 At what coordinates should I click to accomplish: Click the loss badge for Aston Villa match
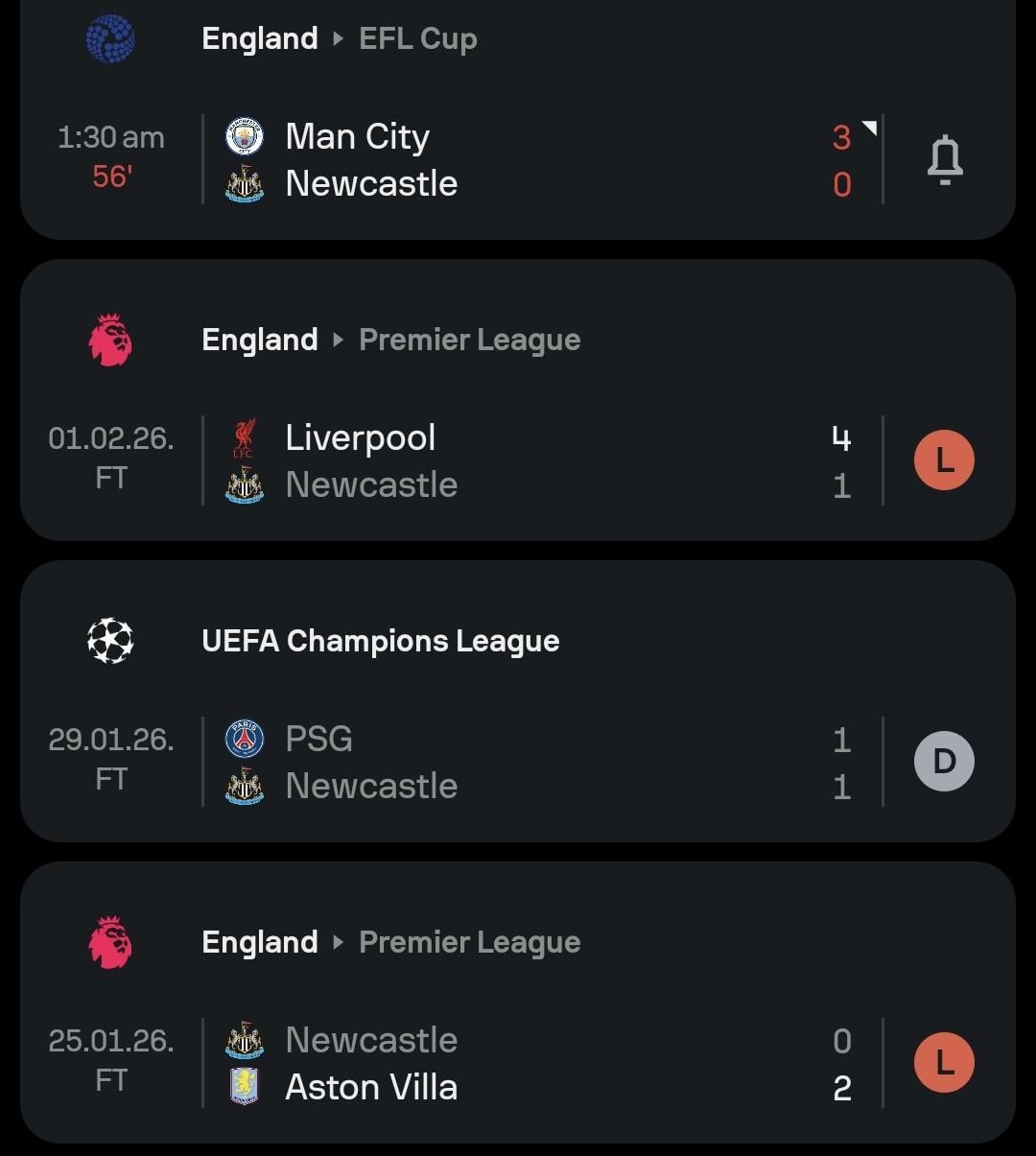coord(944,1063)
